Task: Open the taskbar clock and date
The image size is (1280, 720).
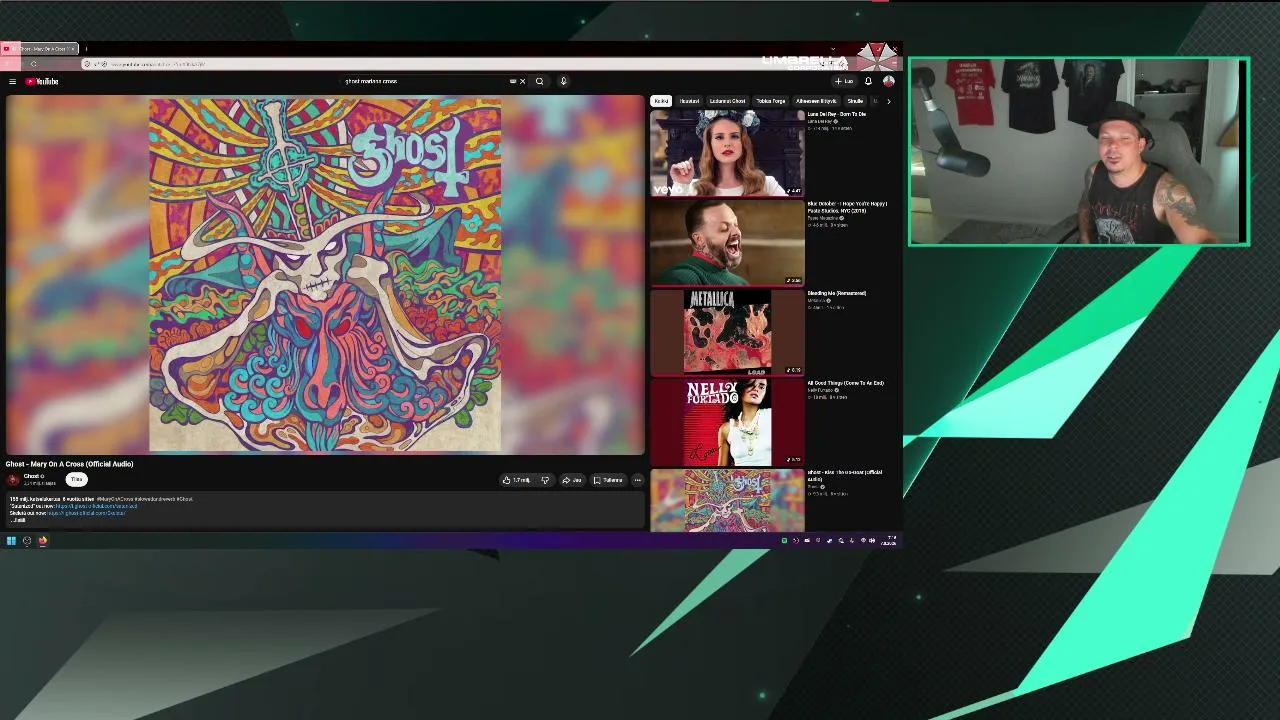Action: [x=889, y=541]
